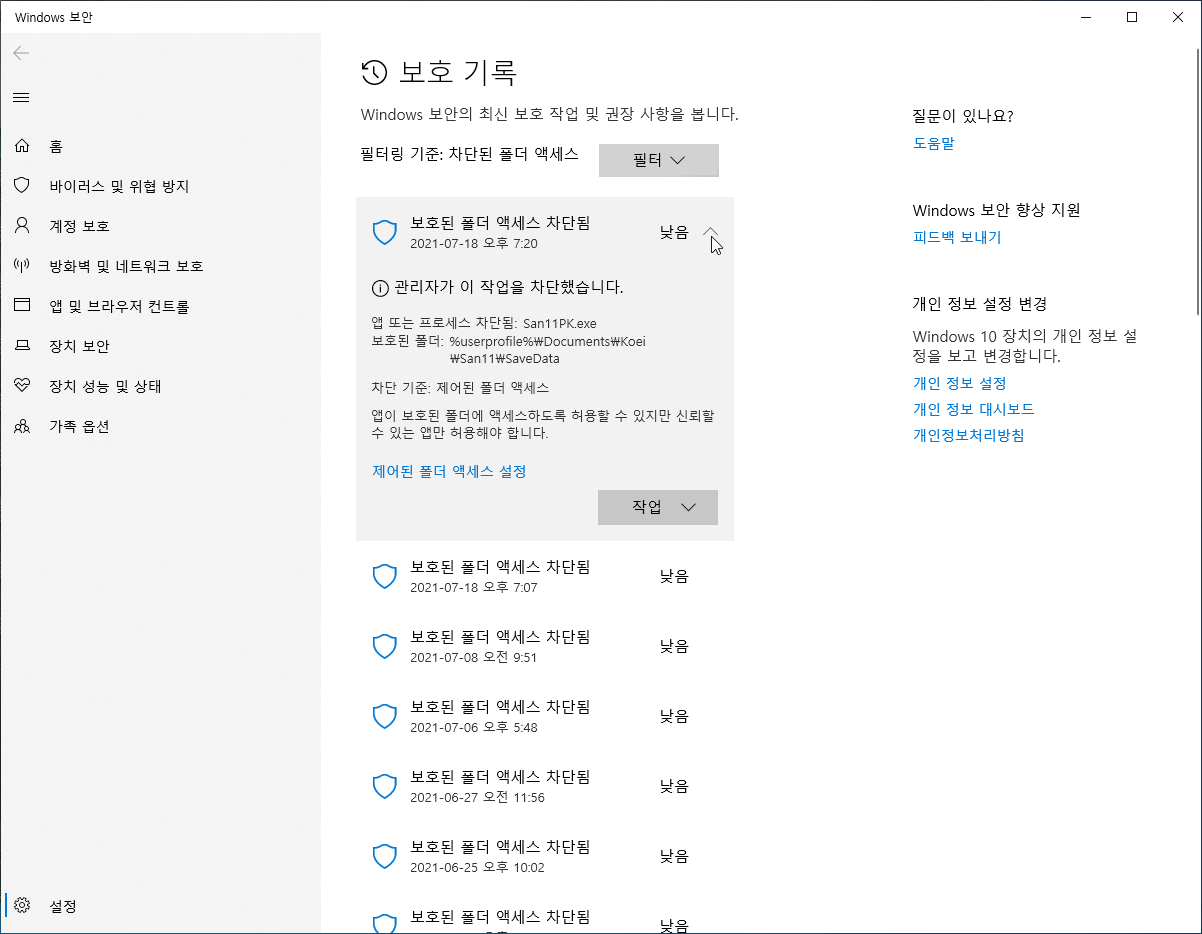
Task: Expand the 2021-06-27 오전 11:56 entry
Action: click(545, 786)
